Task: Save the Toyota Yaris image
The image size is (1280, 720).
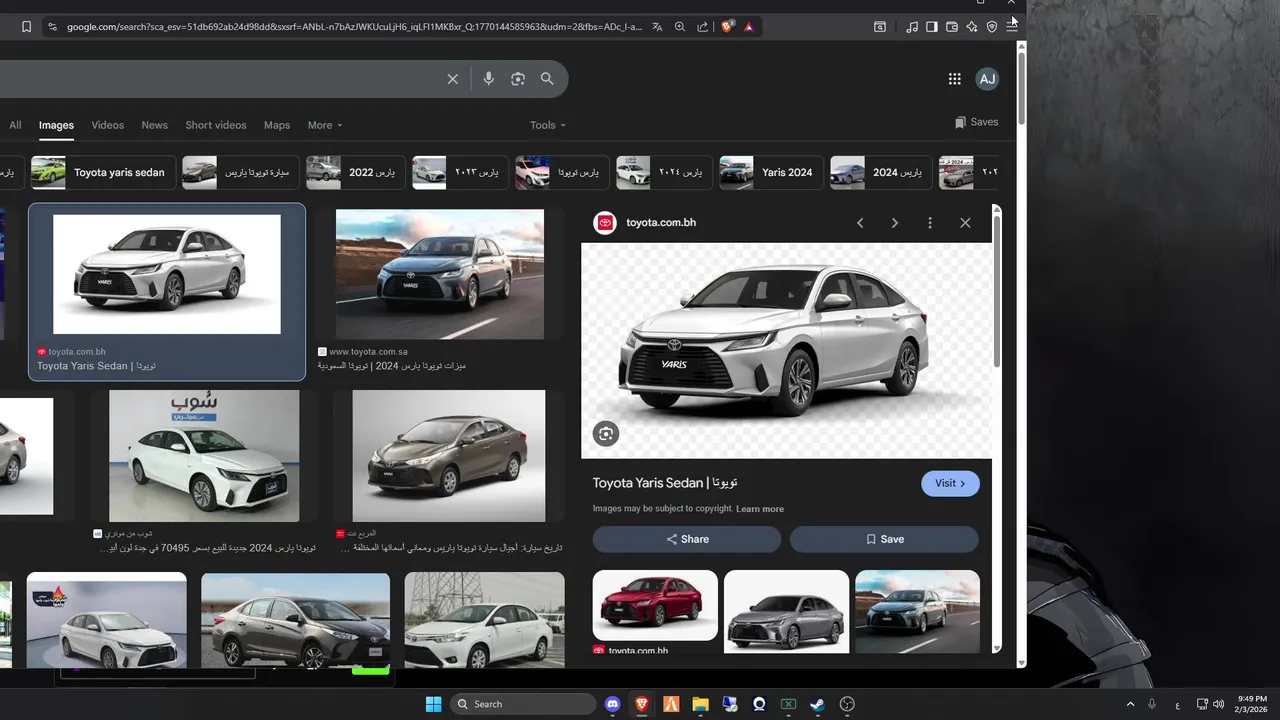Action: [884, 539]
